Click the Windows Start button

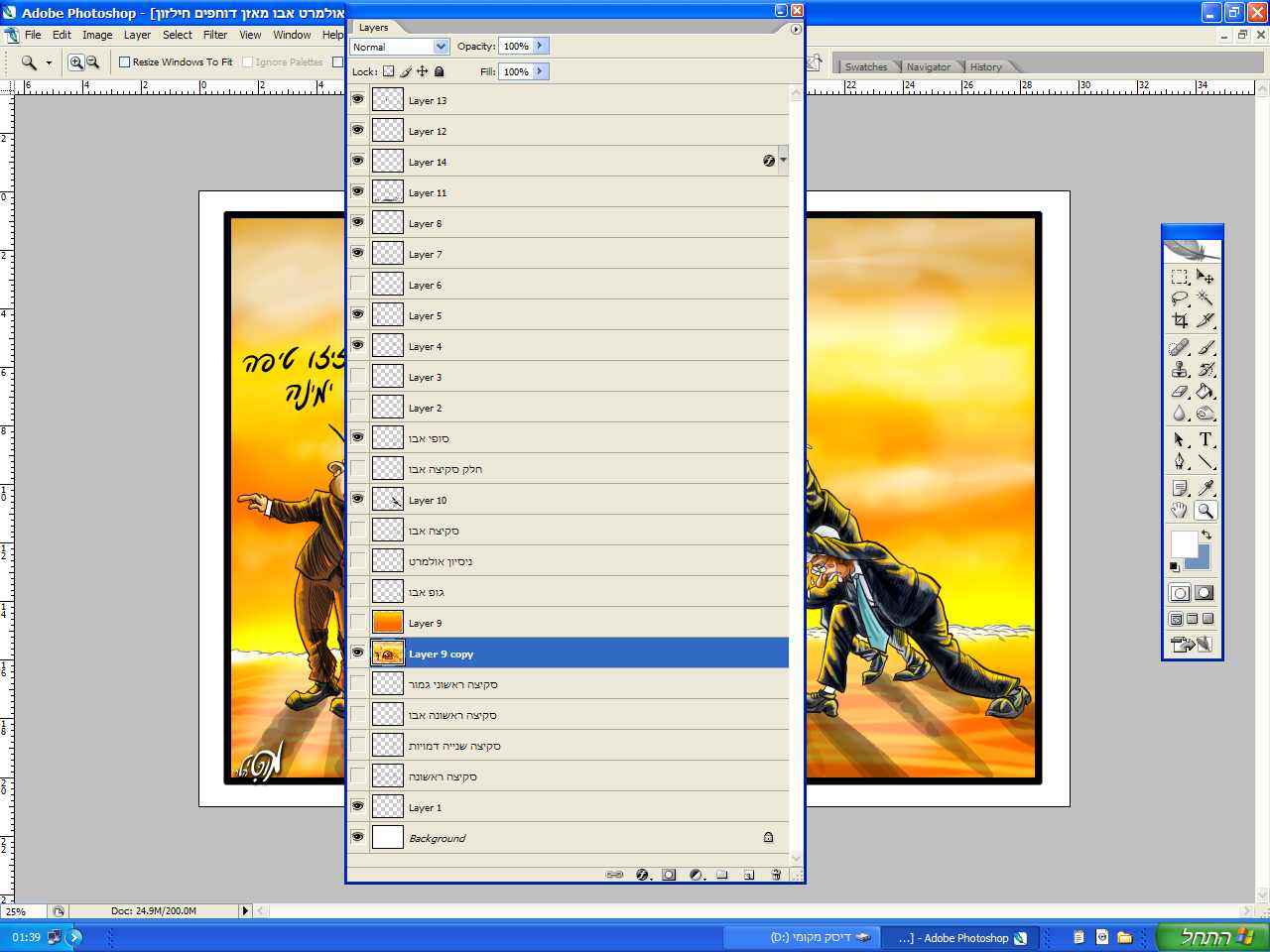[x=1212, y=937]
